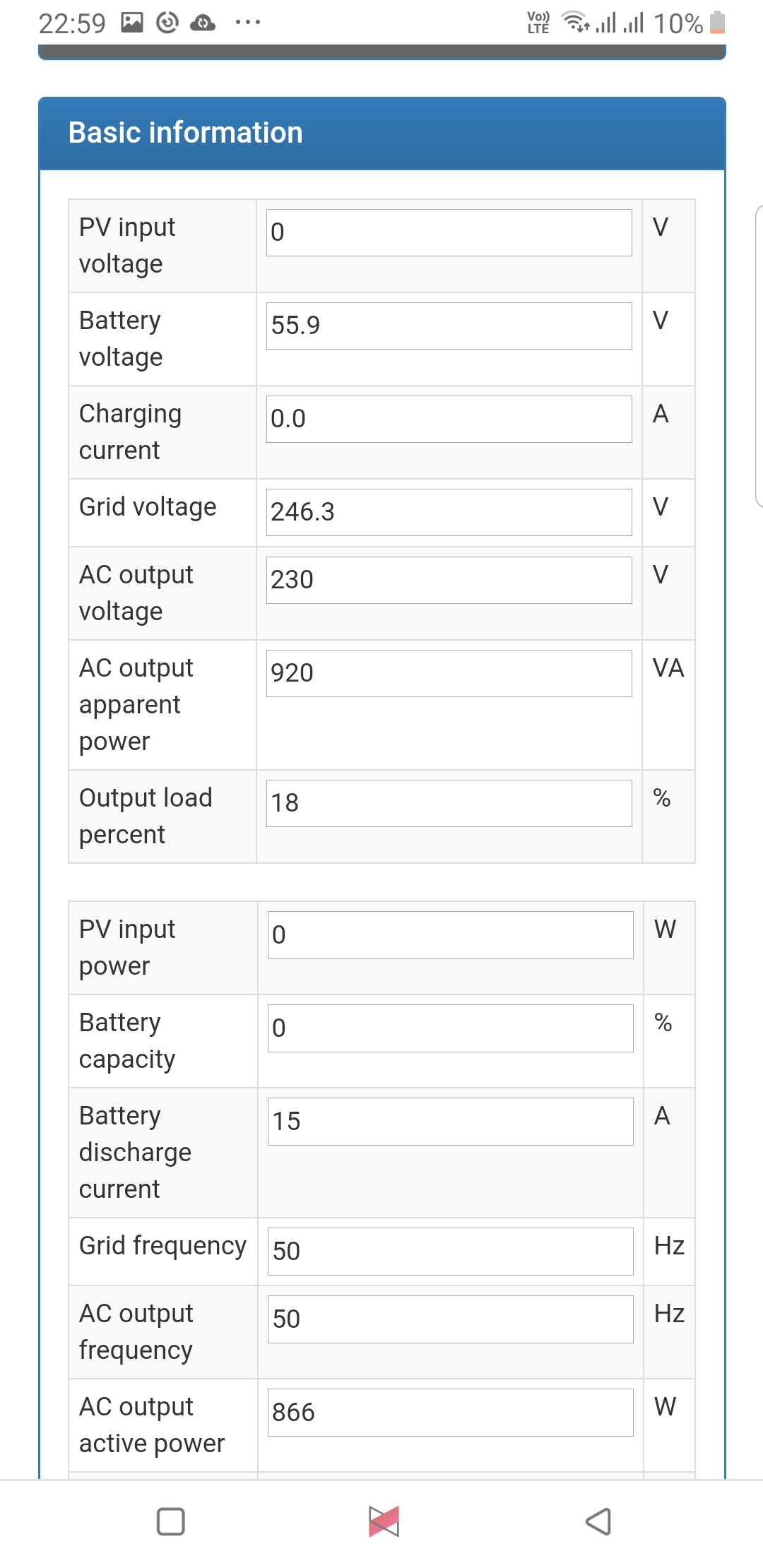The height and width of the screenshot is (1568, 763).
Task: Tap the Wi-Fi signal status icon
Action: click(576, 23)
